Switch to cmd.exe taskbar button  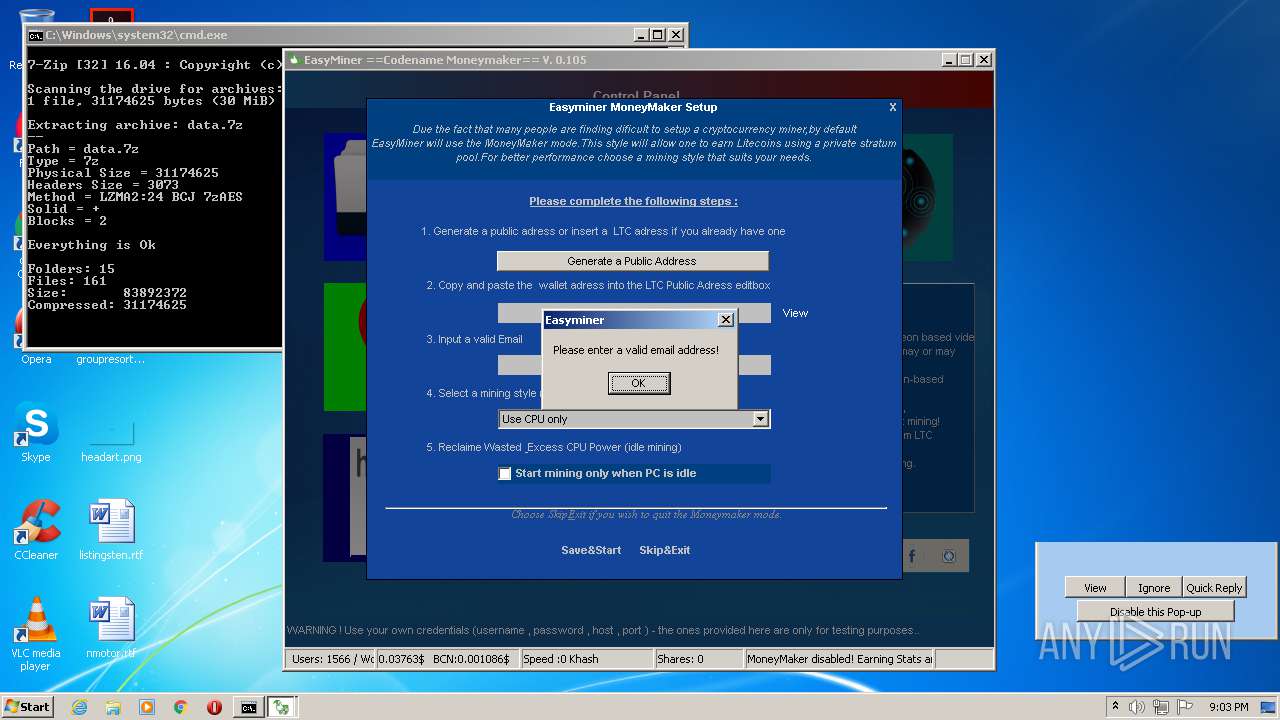click(x=248, y=707)
